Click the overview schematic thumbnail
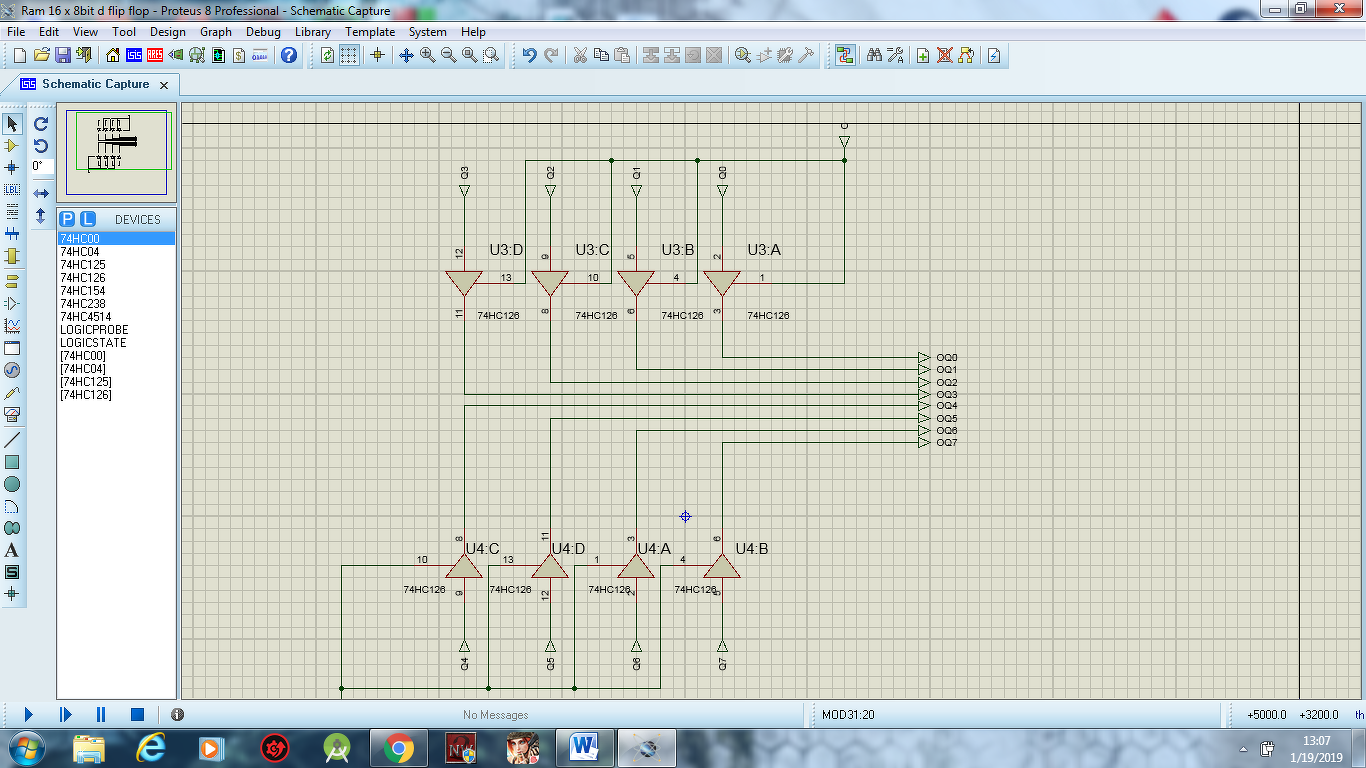 point(117,152)
